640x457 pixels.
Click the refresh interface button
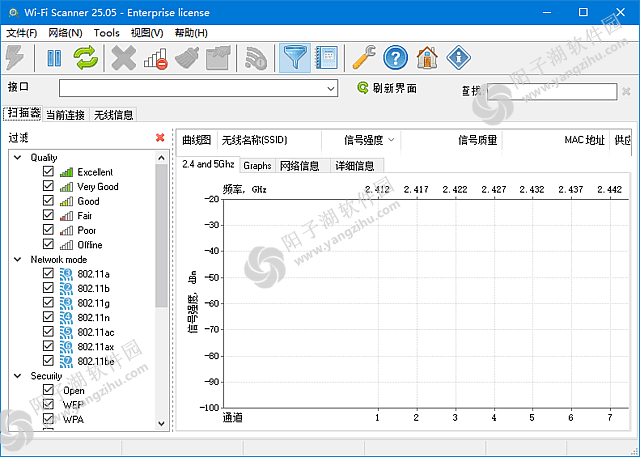(387, 89)
